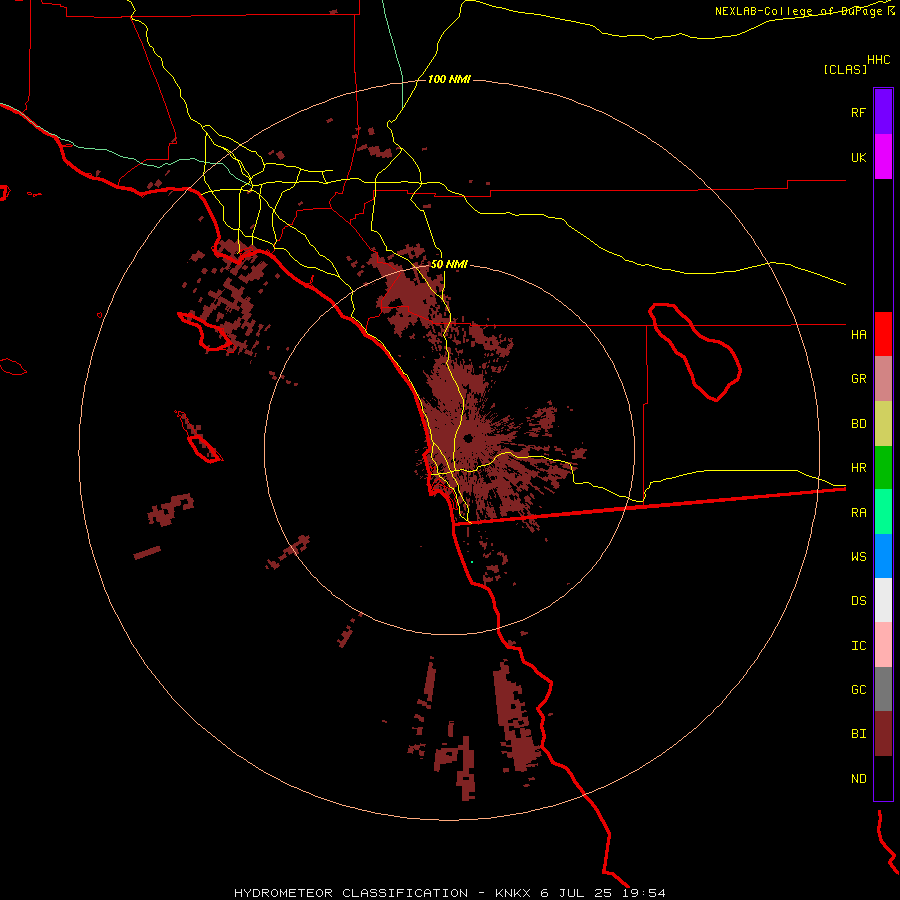Click the UK legend label
Screen dimensions: 900x900
point(858,157)
